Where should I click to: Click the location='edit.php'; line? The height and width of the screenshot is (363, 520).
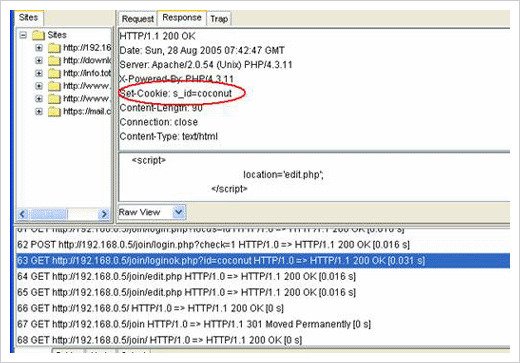[283, 175]
